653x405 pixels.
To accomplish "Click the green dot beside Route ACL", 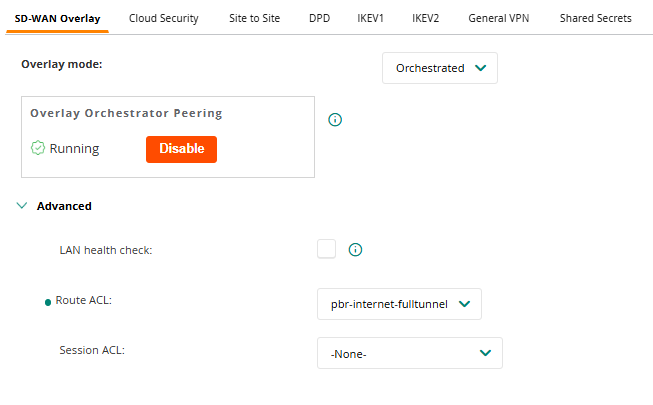I will [48, 302].
